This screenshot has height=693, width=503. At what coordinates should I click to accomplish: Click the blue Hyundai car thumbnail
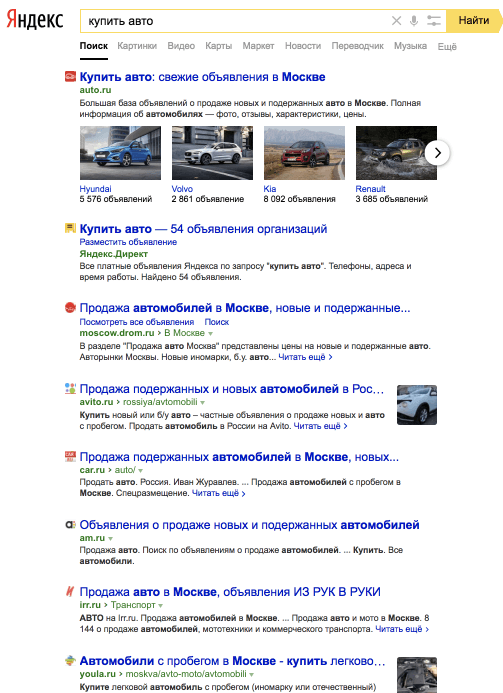(120, 153)
